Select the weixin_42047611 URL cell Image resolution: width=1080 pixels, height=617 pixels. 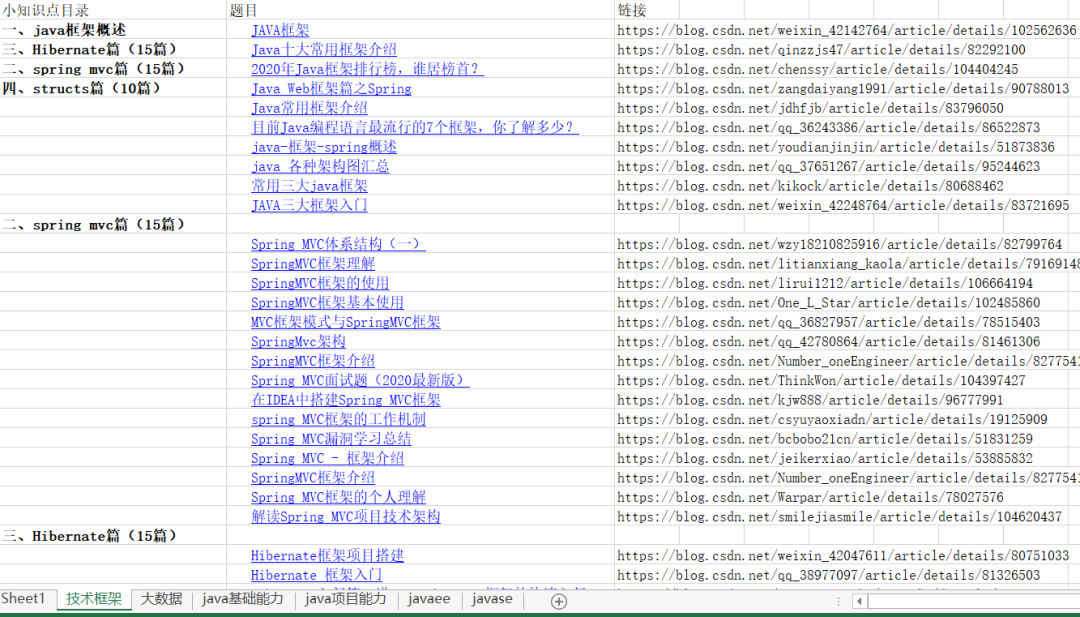pyautogui.click(x=843, y=556)
